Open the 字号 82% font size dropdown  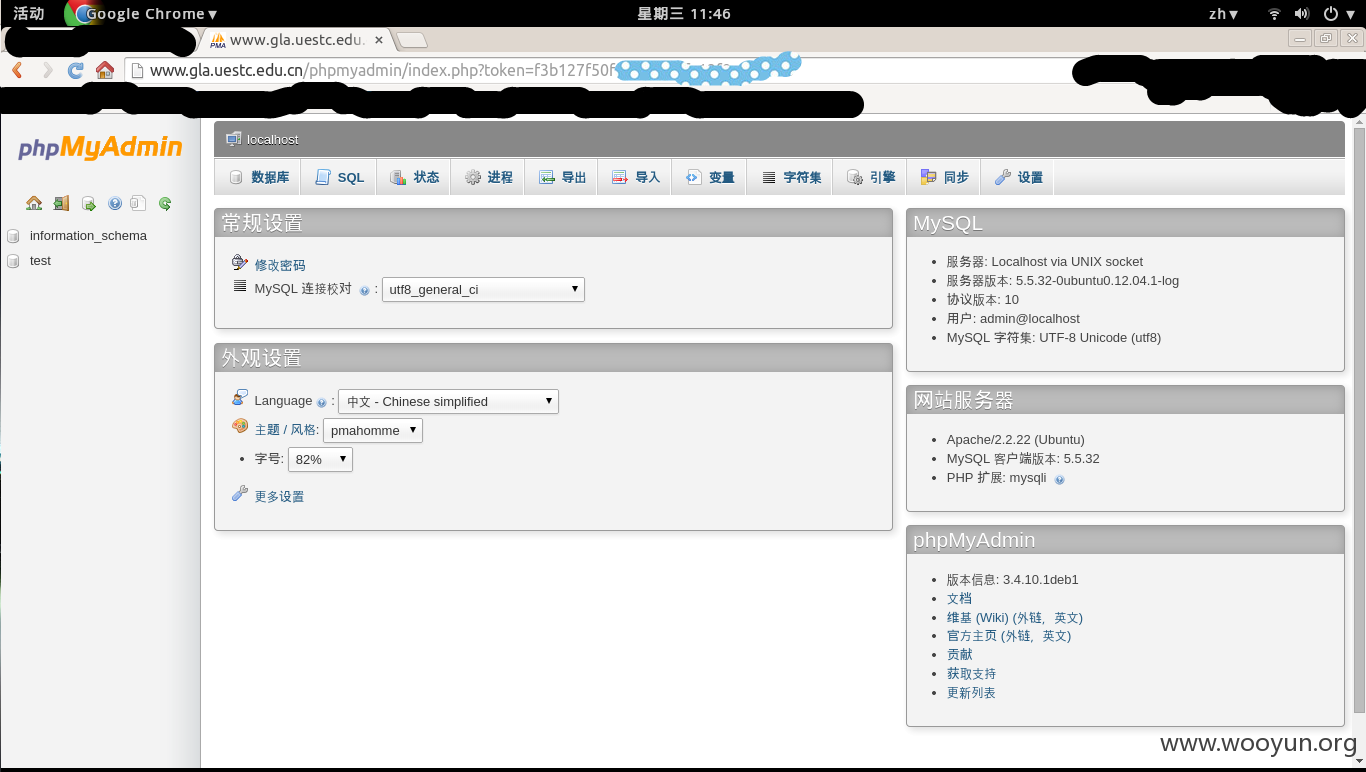pos(320,459)
